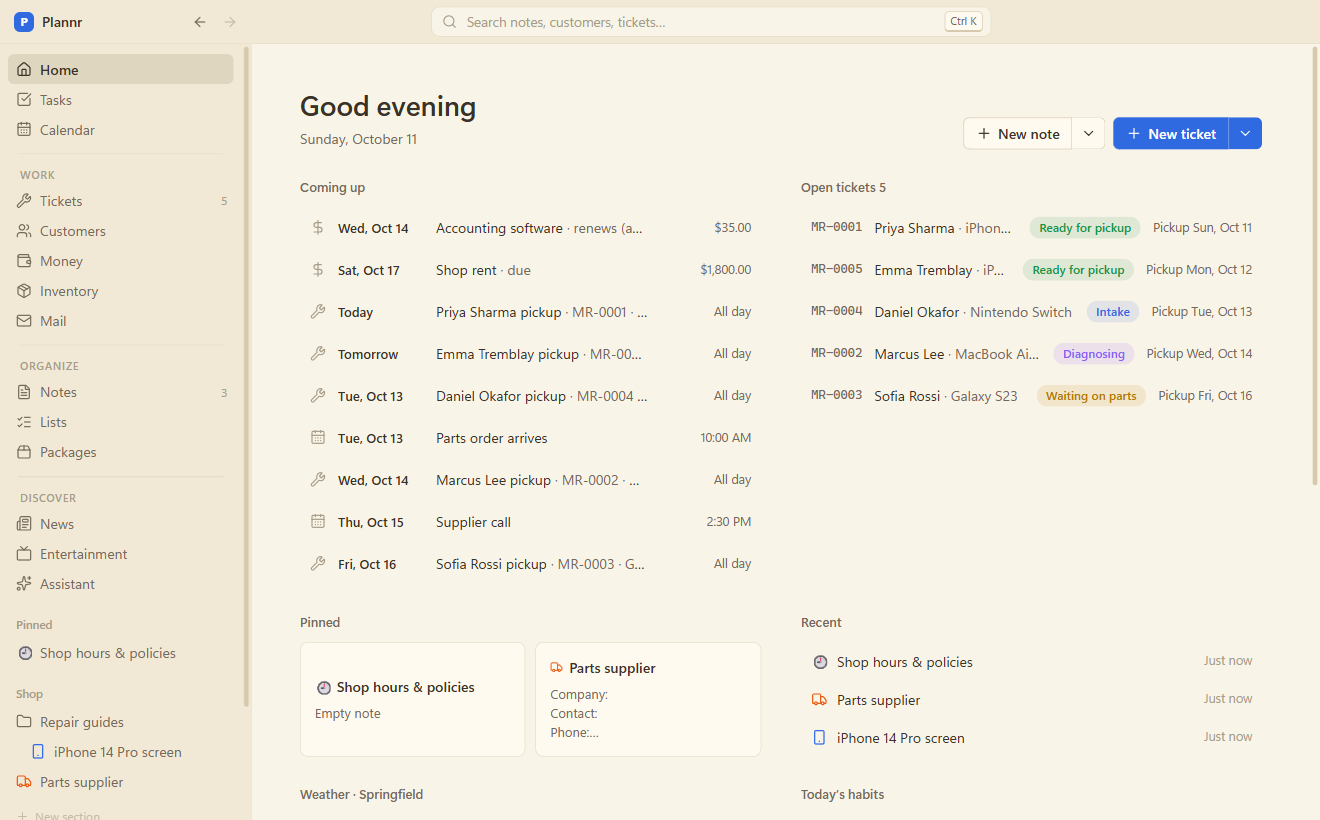Open Marcus Lee pickup in Coming up
The width and height of the screenshot is (1320, 820).
tap(531, 480)
